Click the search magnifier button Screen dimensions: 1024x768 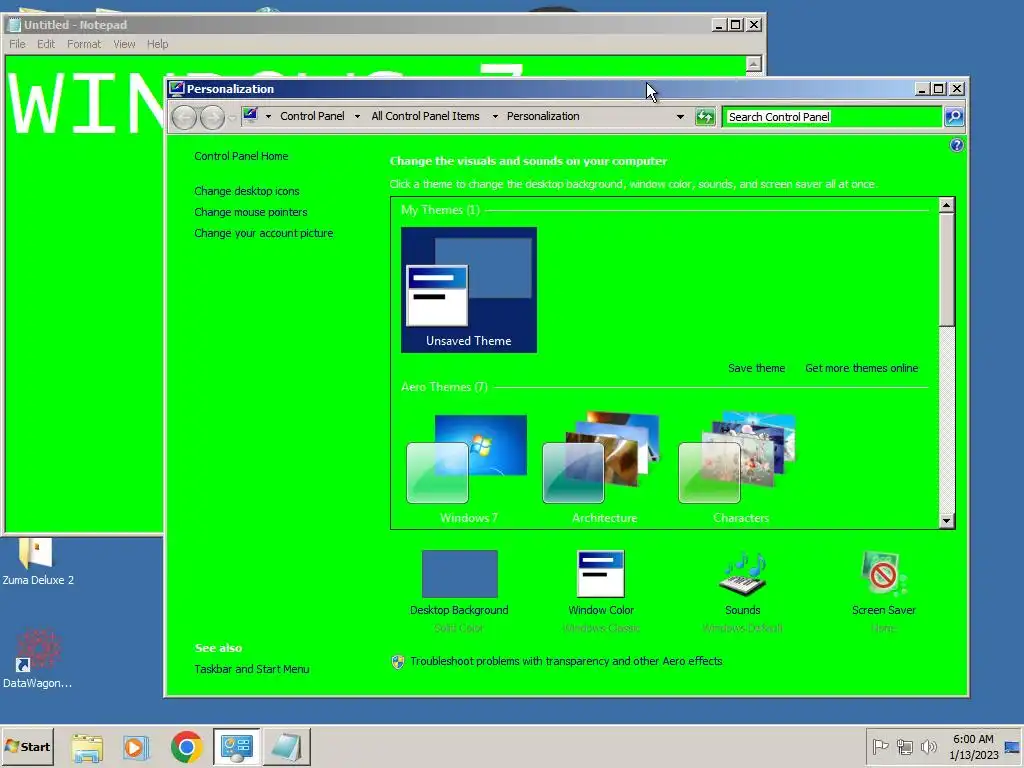coord(953,117)
